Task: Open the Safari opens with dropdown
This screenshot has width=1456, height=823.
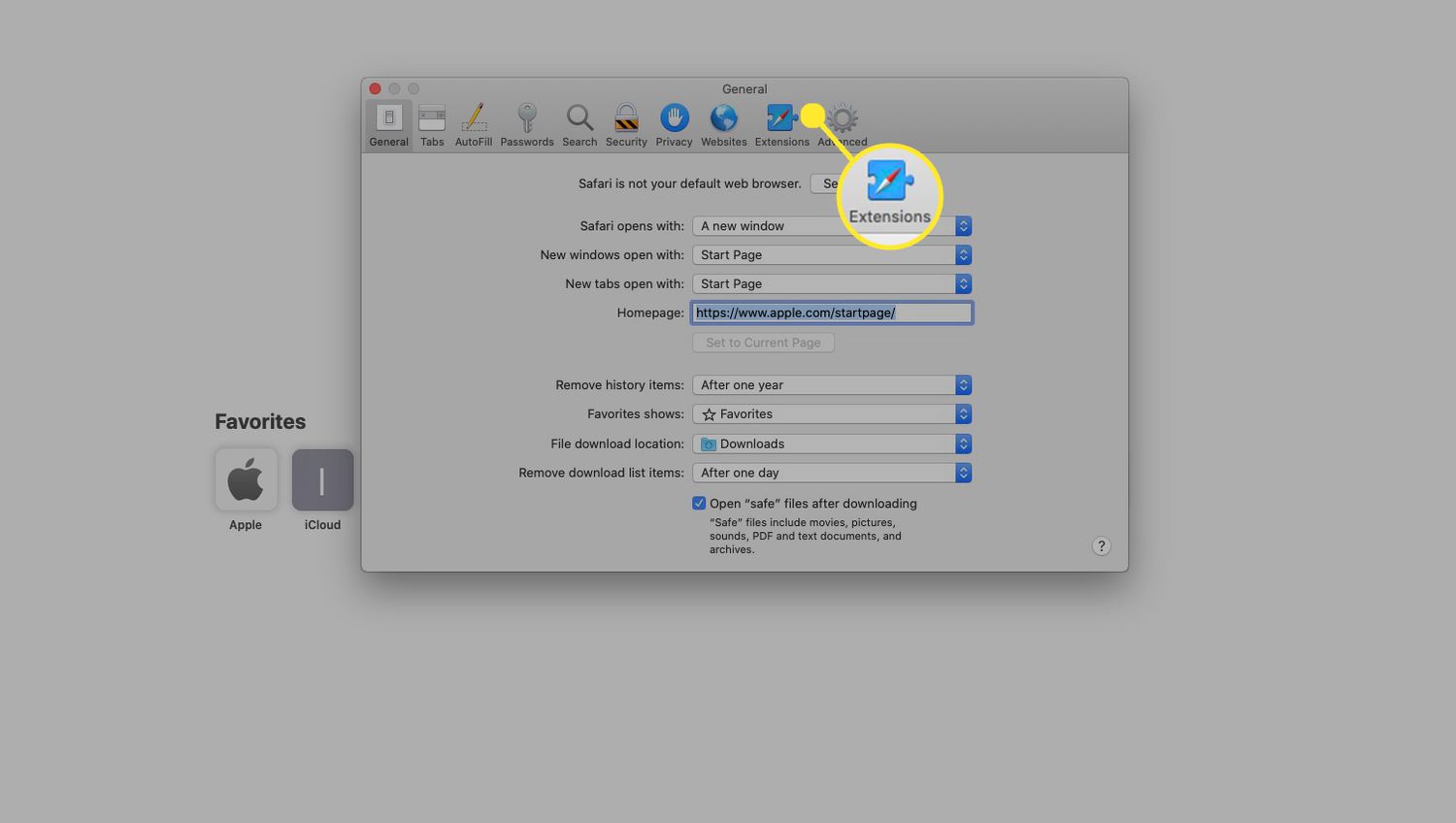Action: [832, 226]
